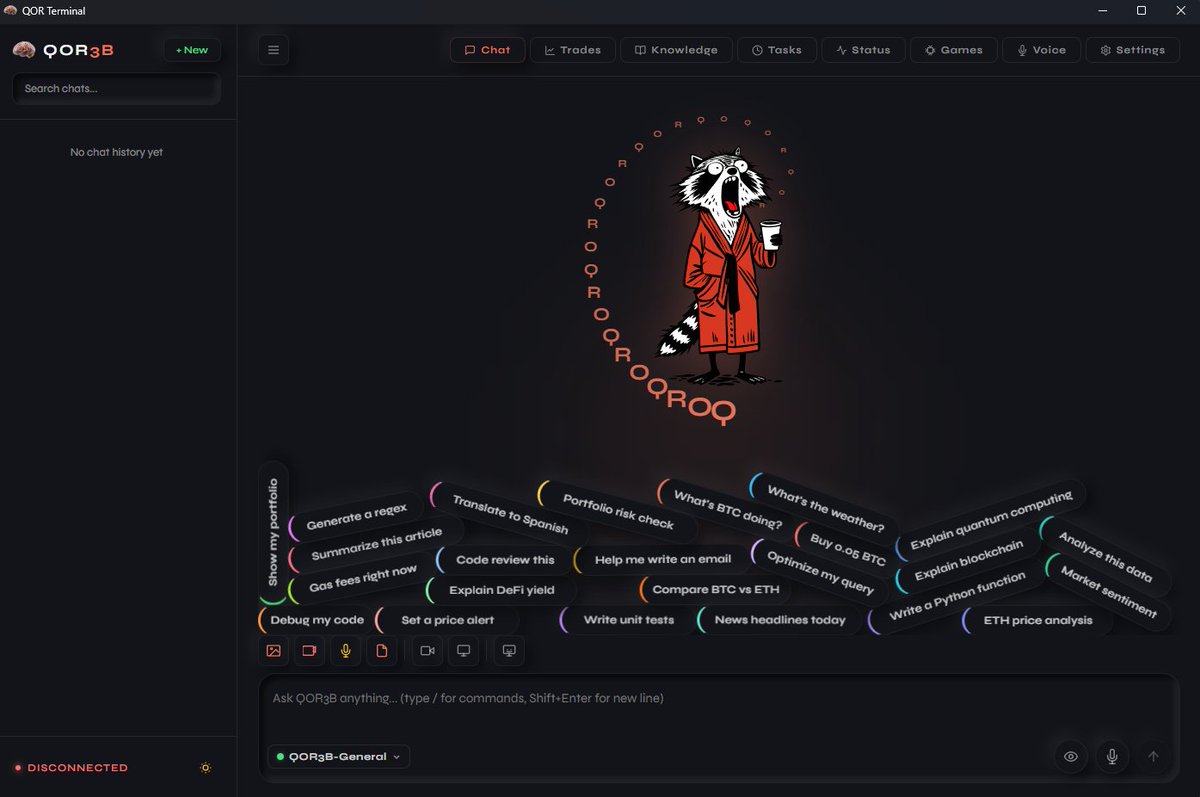Click the DISCONNECTED status indicator

point(71,768)
